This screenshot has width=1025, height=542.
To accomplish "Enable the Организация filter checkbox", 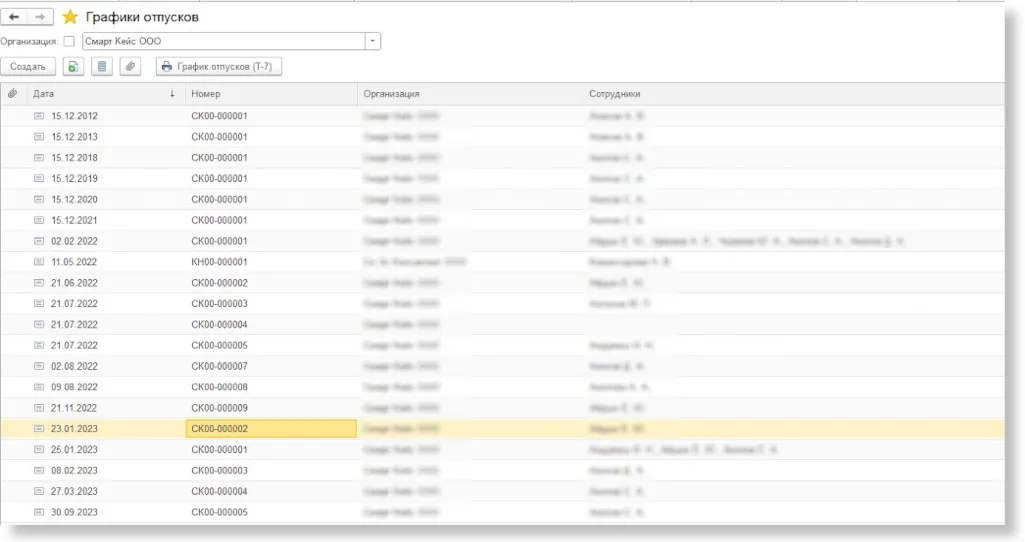I will (69, 41).
